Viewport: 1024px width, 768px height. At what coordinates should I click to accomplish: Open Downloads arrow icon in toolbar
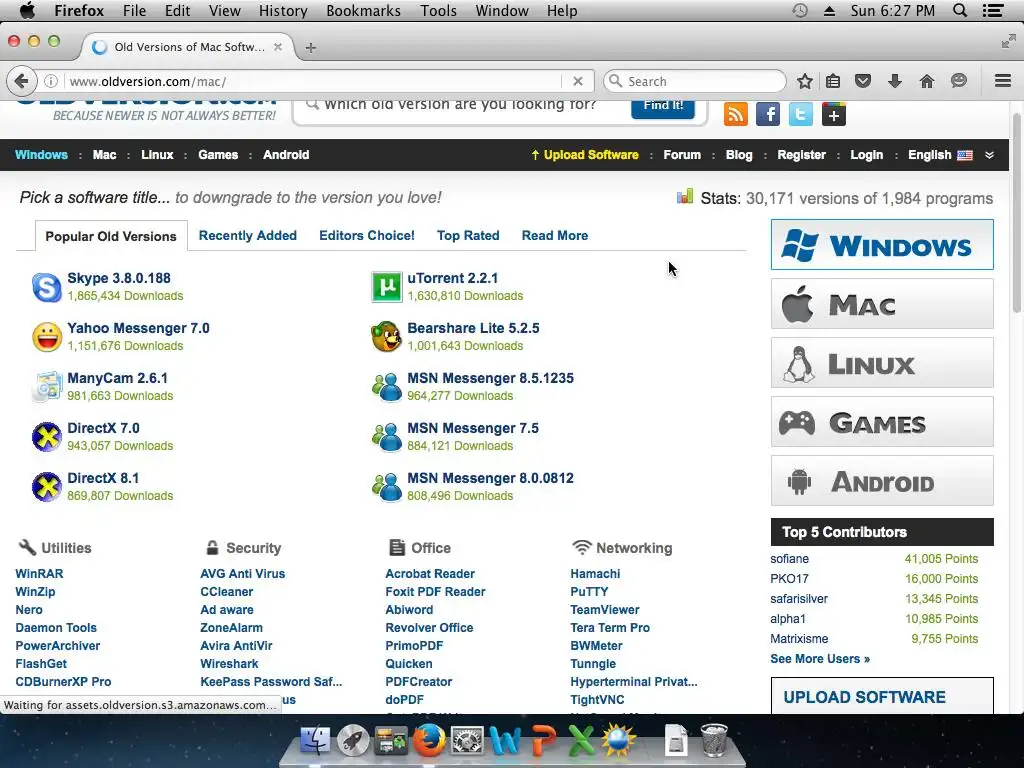point(895,81)
